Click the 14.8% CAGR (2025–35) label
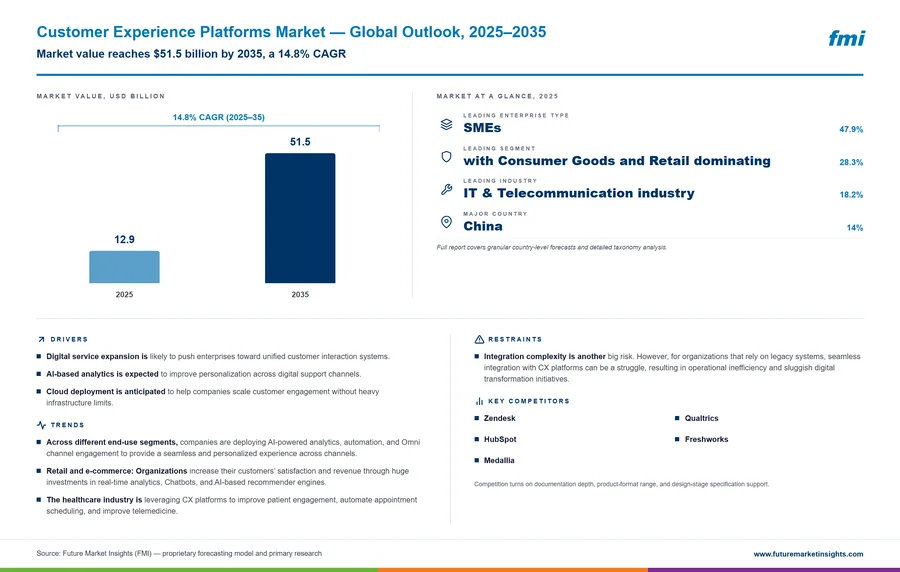The height and width of the screenshot is (572, 900). pos(219,117)
